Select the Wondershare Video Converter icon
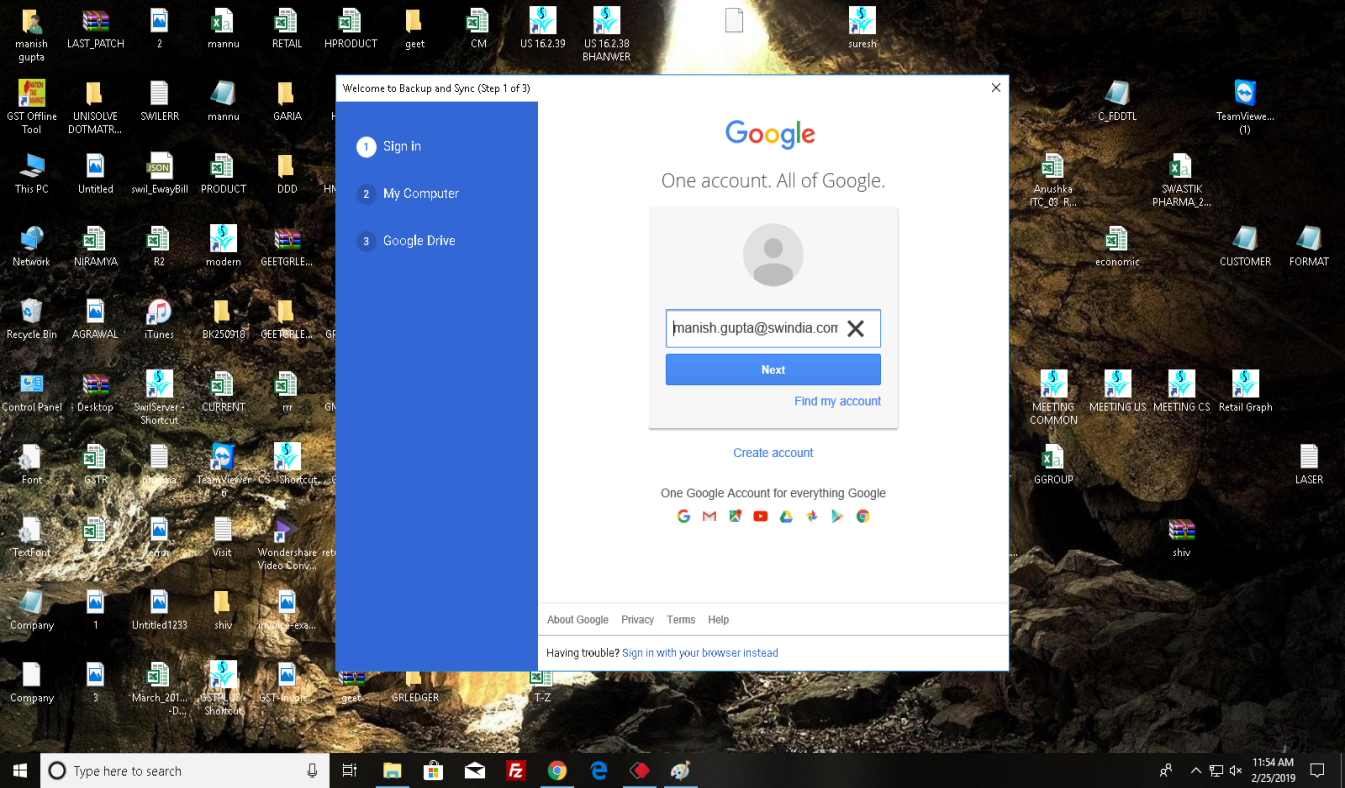The width and height of the screenshot is (1345, 788). pyautogui.click(x=287, y=544)
